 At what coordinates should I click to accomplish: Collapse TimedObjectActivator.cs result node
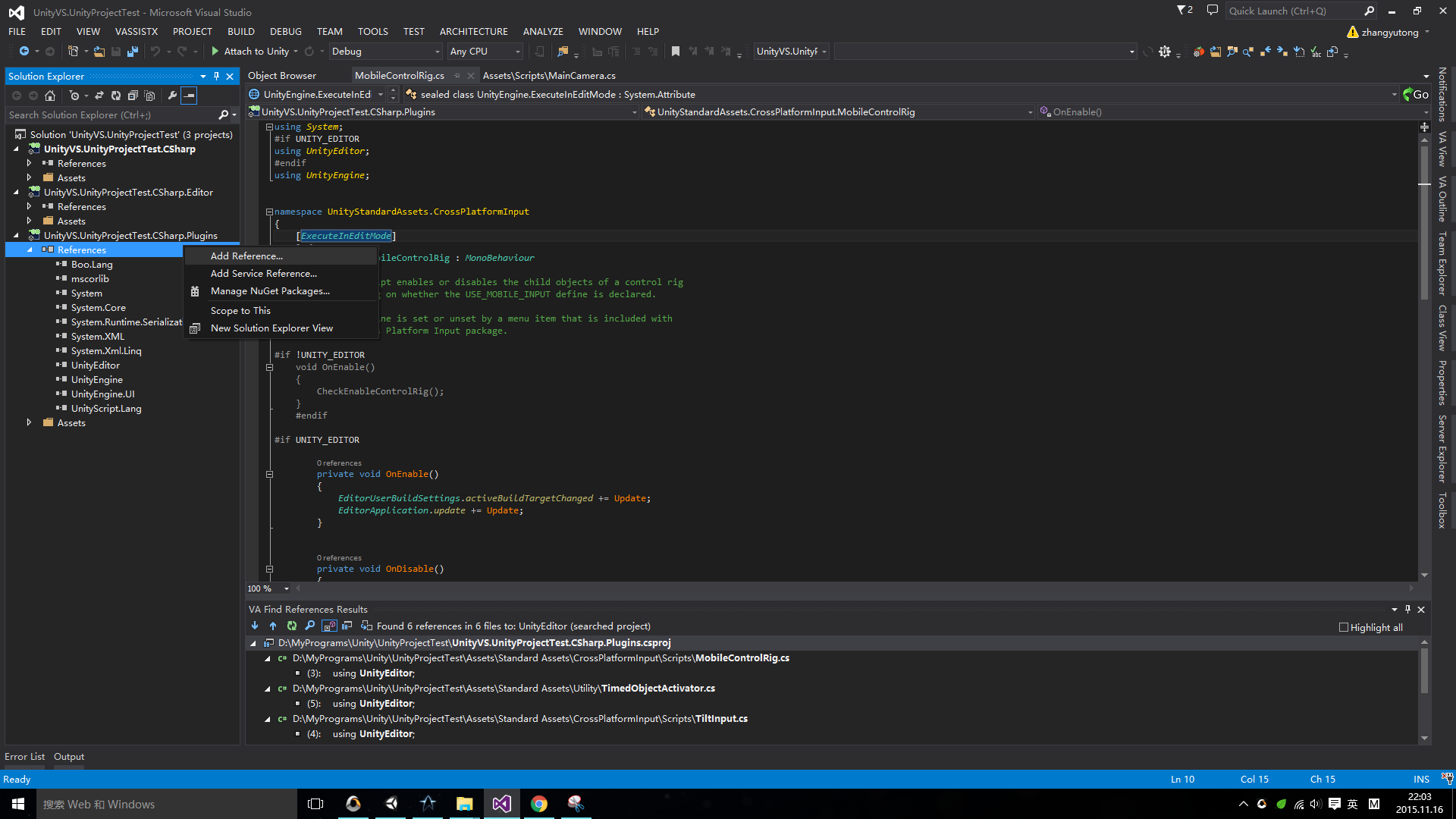[x=267, y=689]
